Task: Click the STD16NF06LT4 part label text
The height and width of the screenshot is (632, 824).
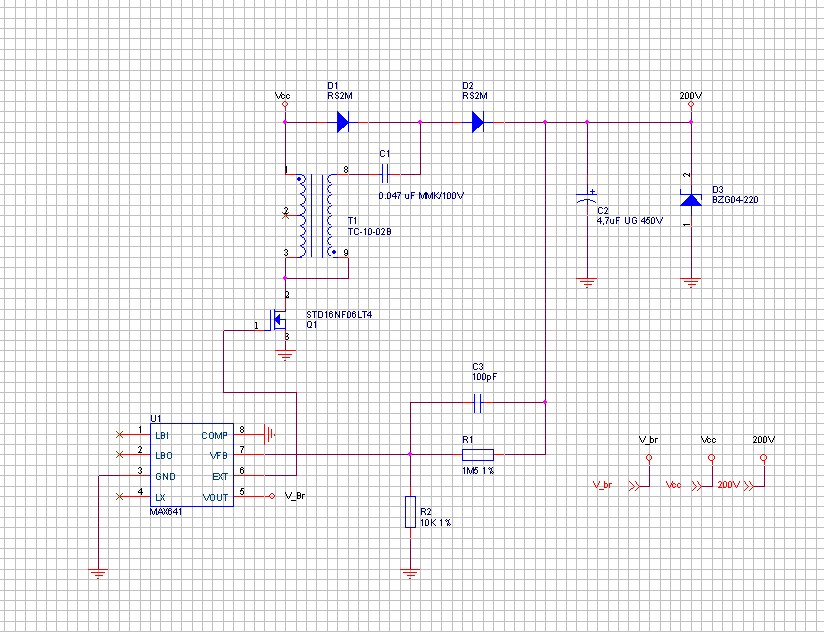Action: tap(338, 314)
